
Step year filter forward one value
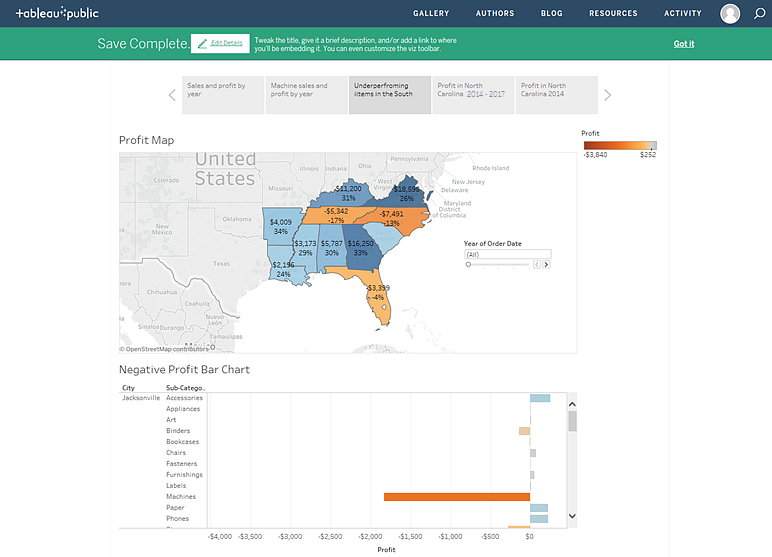tap(546, 264)
